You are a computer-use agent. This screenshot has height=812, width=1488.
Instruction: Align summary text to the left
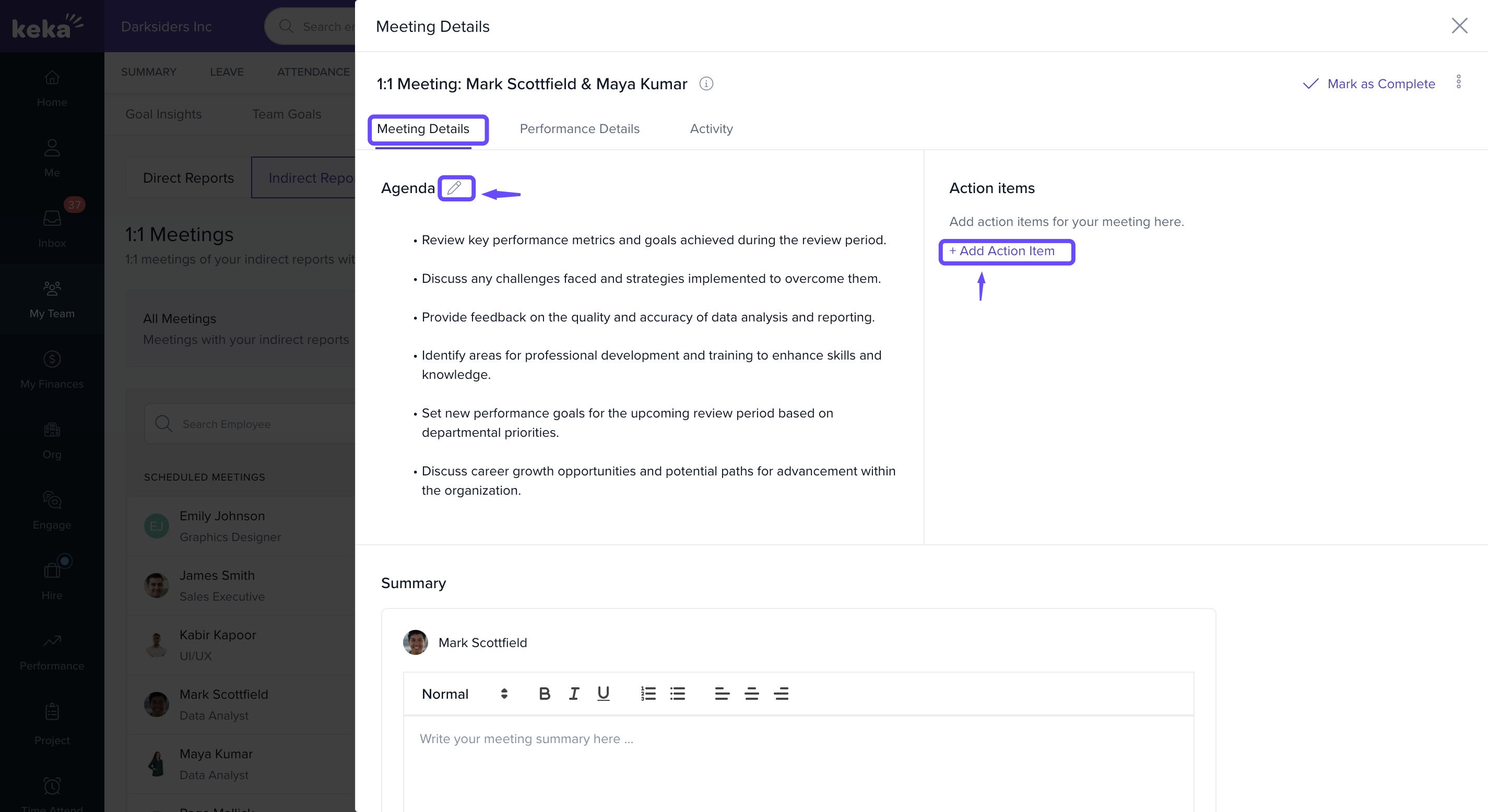tap(722, 694)
